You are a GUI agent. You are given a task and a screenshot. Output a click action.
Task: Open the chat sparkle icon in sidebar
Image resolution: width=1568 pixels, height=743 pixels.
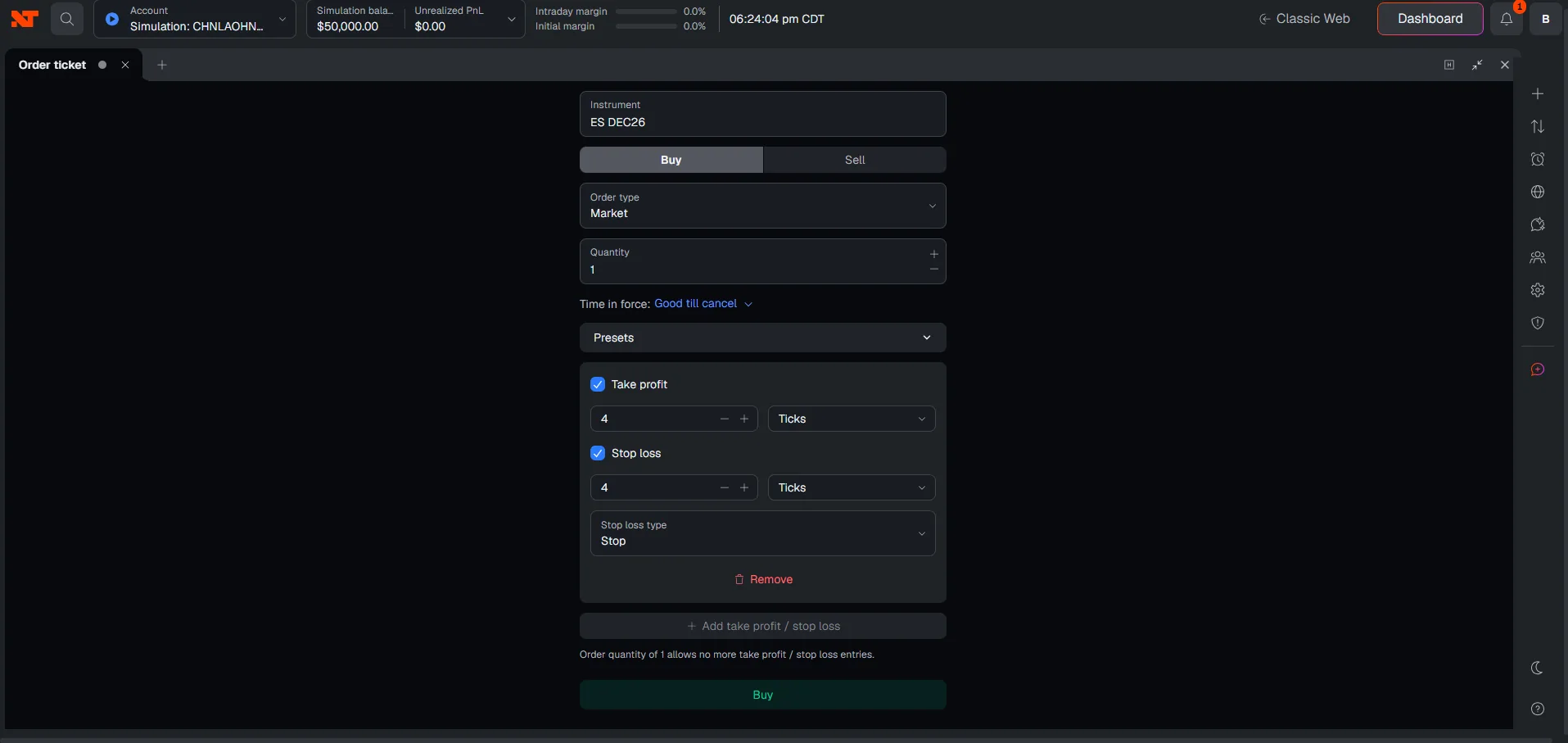coord(1538,225)
